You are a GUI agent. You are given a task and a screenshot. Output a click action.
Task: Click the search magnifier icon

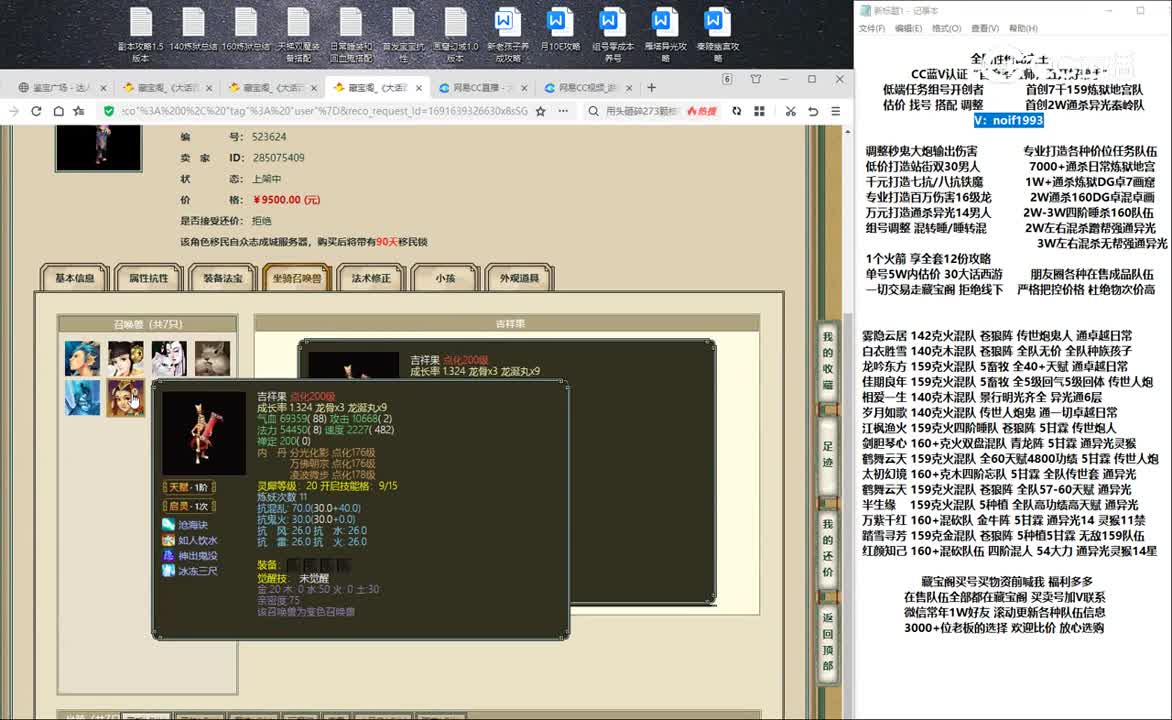click(593, 111)
